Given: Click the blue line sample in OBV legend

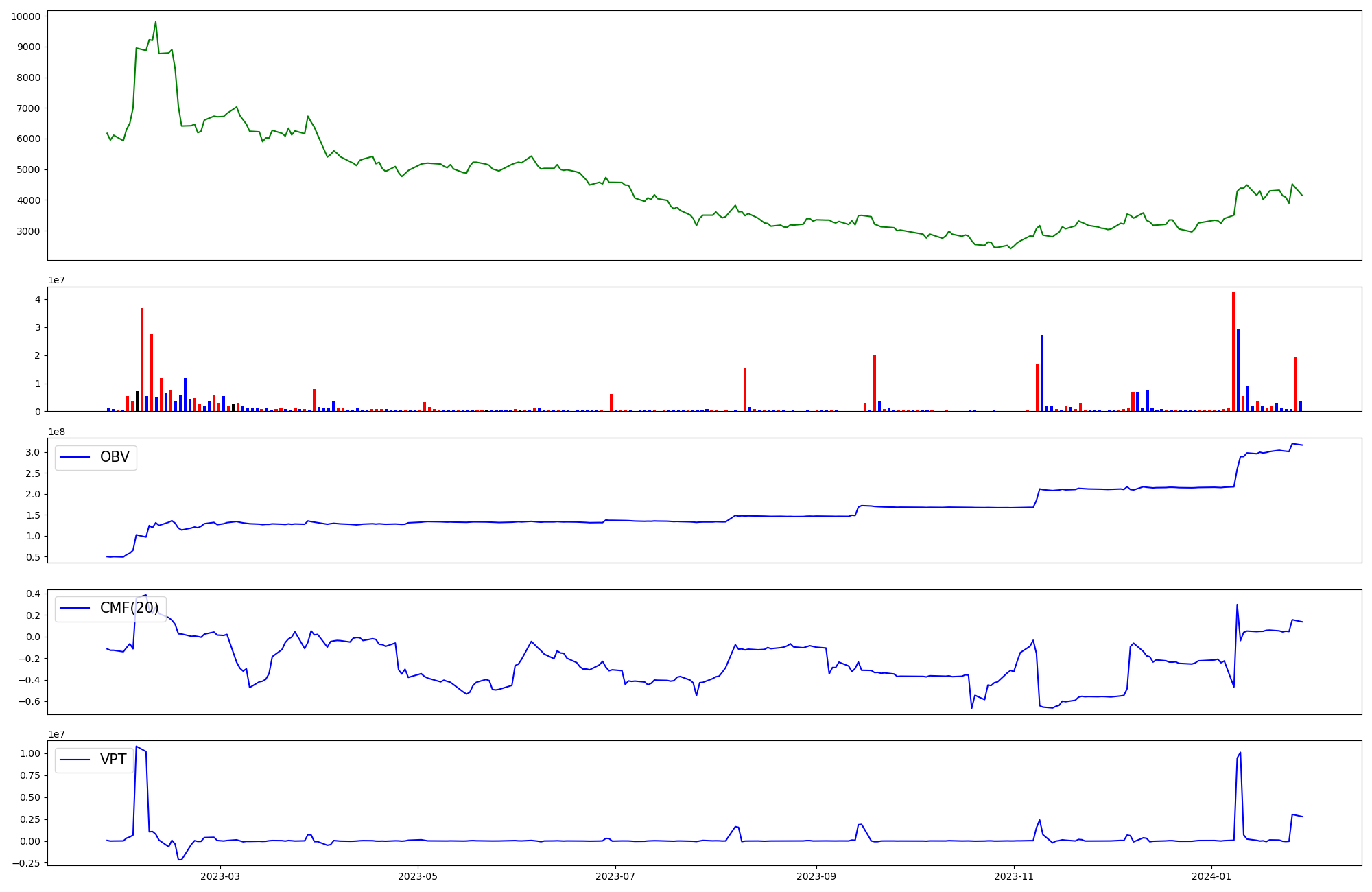Looking at the screenshot, I should [75, 457].
